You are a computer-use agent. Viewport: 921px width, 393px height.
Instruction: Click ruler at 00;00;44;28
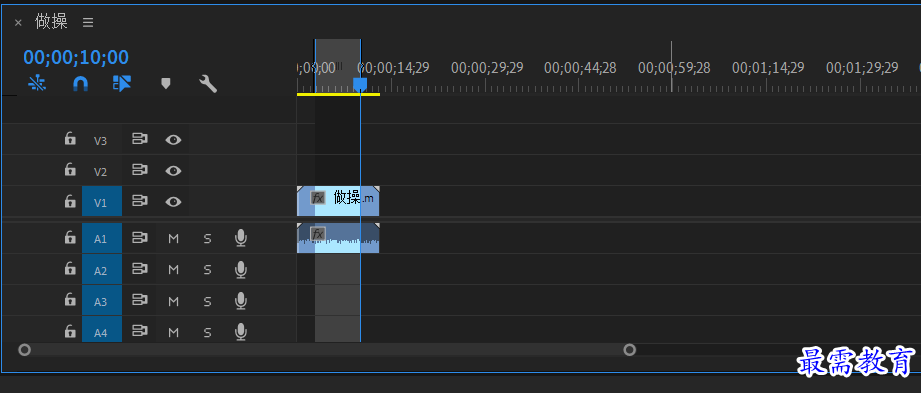[580, 68]
